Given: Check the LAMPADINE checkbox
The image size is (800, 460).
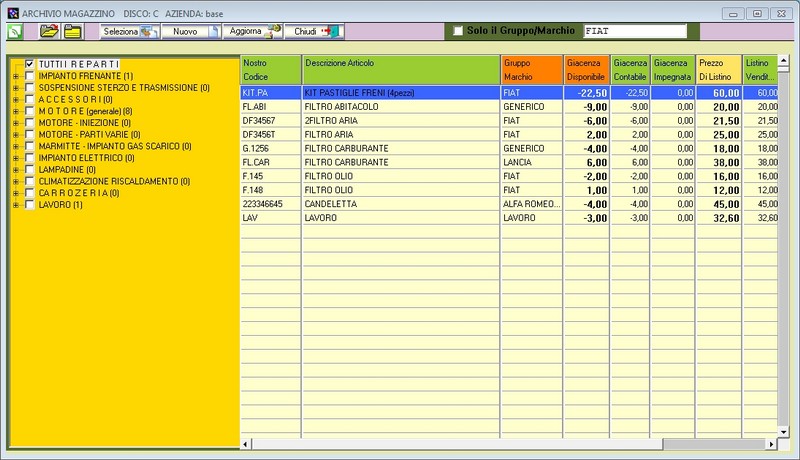Looking at the screenshot, I should [x=30, y=170].
